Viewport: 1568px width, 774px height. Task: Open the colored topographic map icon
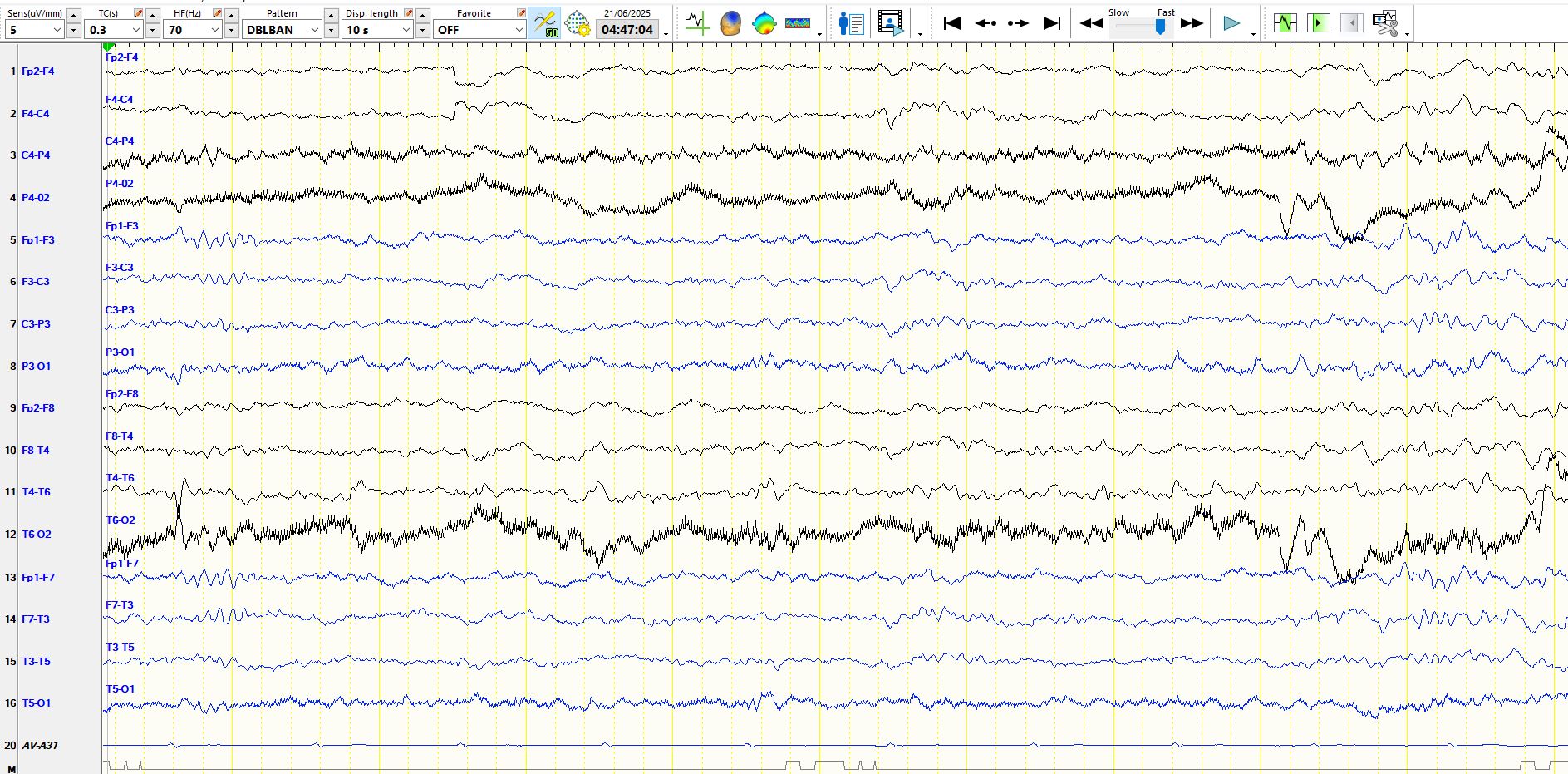coord(764,23)
